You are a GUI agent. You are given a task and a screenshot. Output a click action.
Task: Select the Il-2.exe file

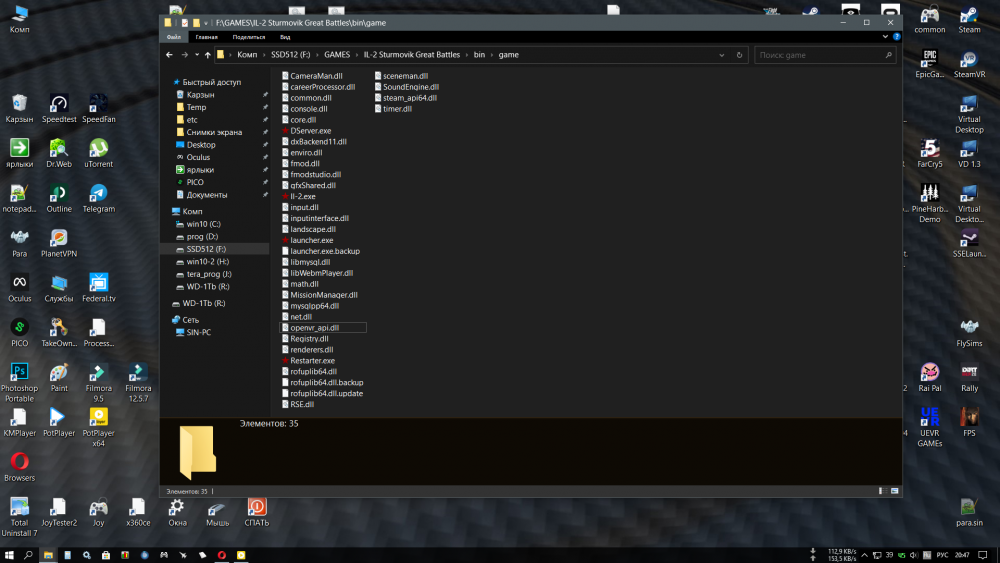click(x=298, y=196)
